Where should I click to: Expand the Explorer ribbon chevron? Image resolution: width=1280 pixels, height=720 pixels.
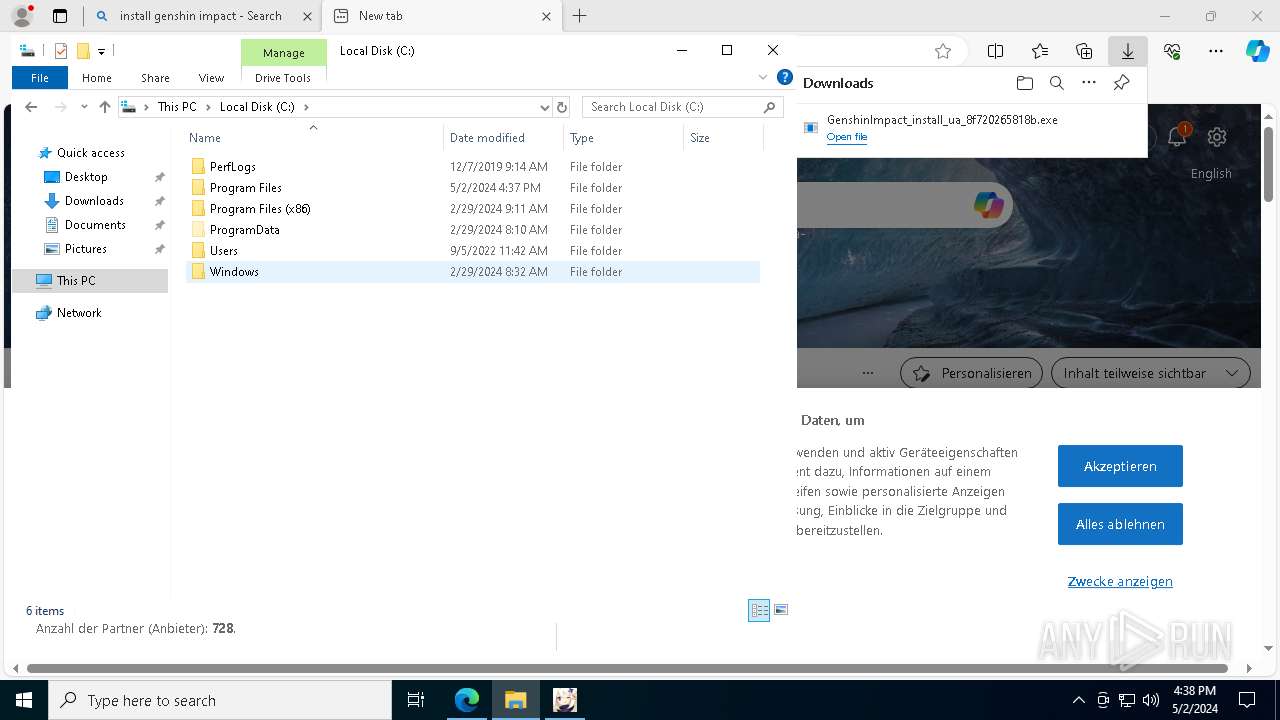click(763, 77)
